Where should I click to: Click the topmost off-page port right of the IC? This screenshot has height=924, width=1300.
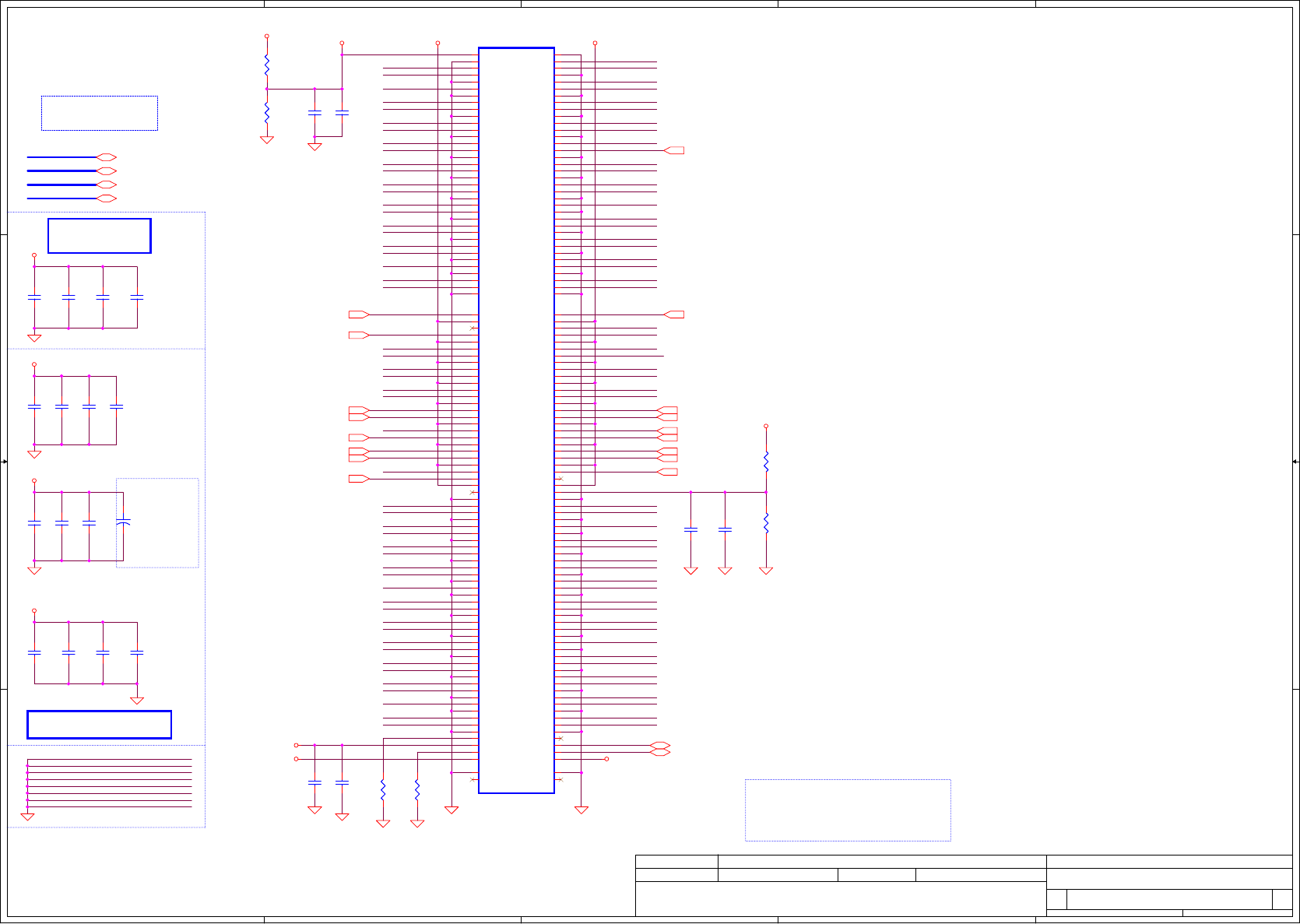point(674,150)
